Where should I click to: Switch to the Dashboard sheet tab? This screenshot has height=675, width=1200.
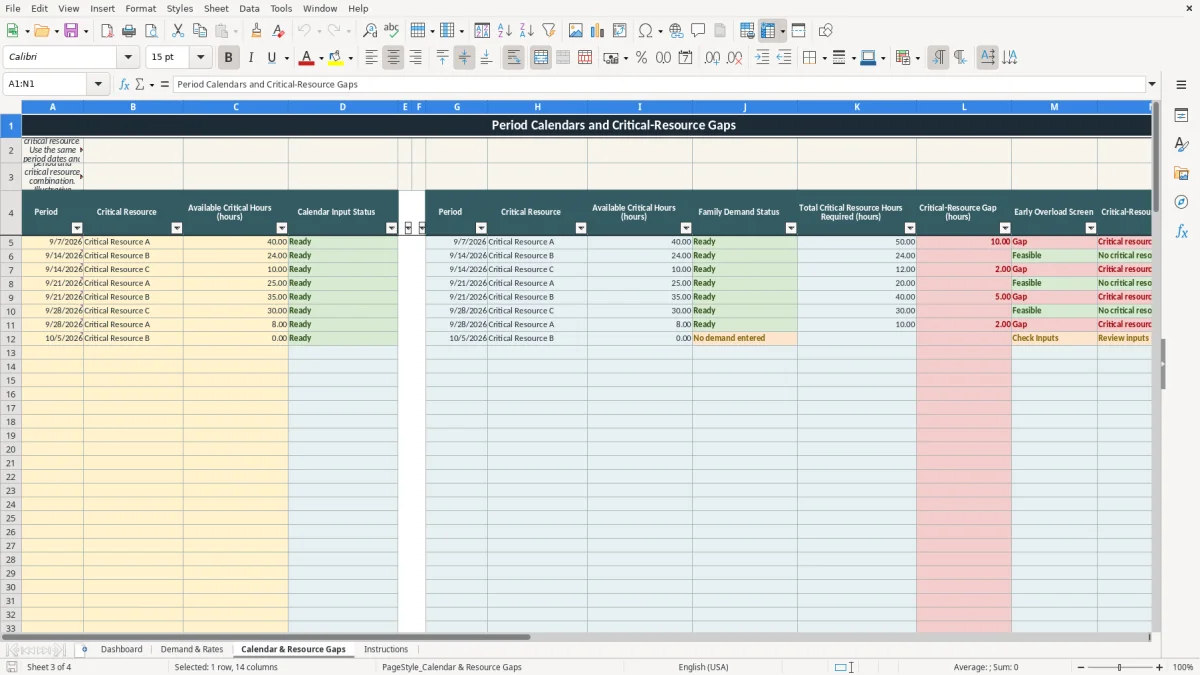[x=122, y=649]
